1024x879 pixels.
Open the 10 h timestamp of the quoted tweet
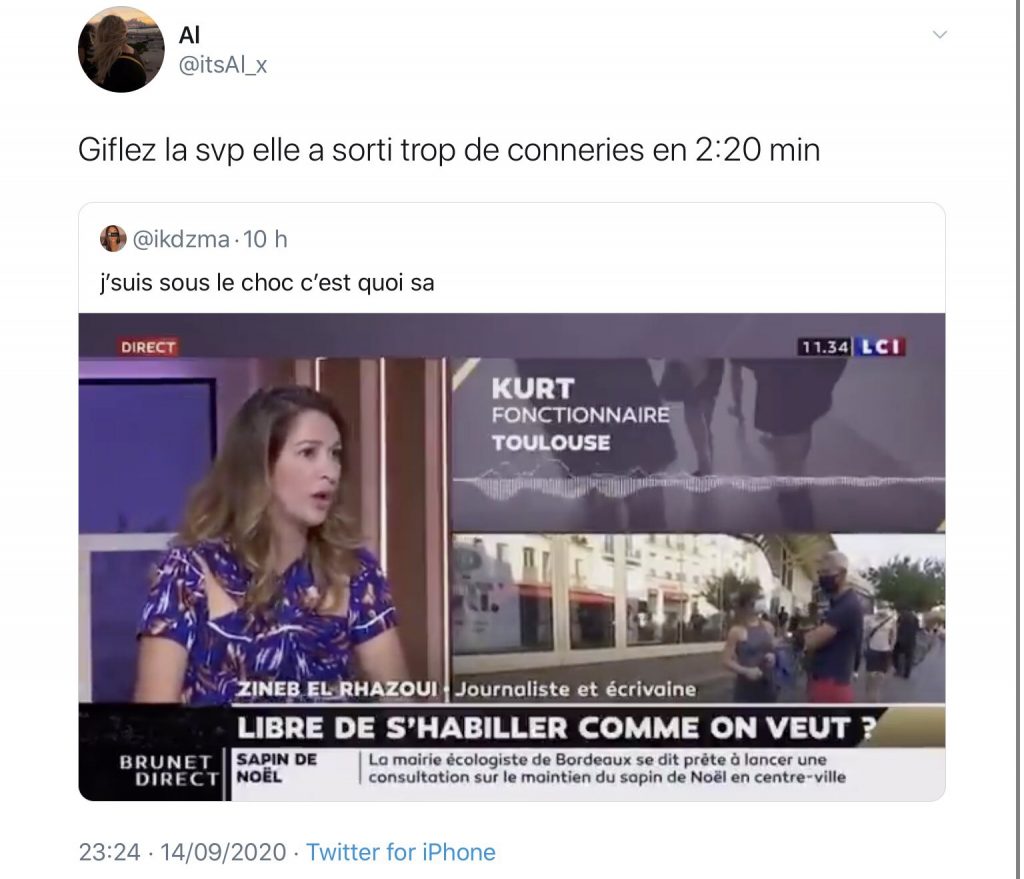(264, 240)
